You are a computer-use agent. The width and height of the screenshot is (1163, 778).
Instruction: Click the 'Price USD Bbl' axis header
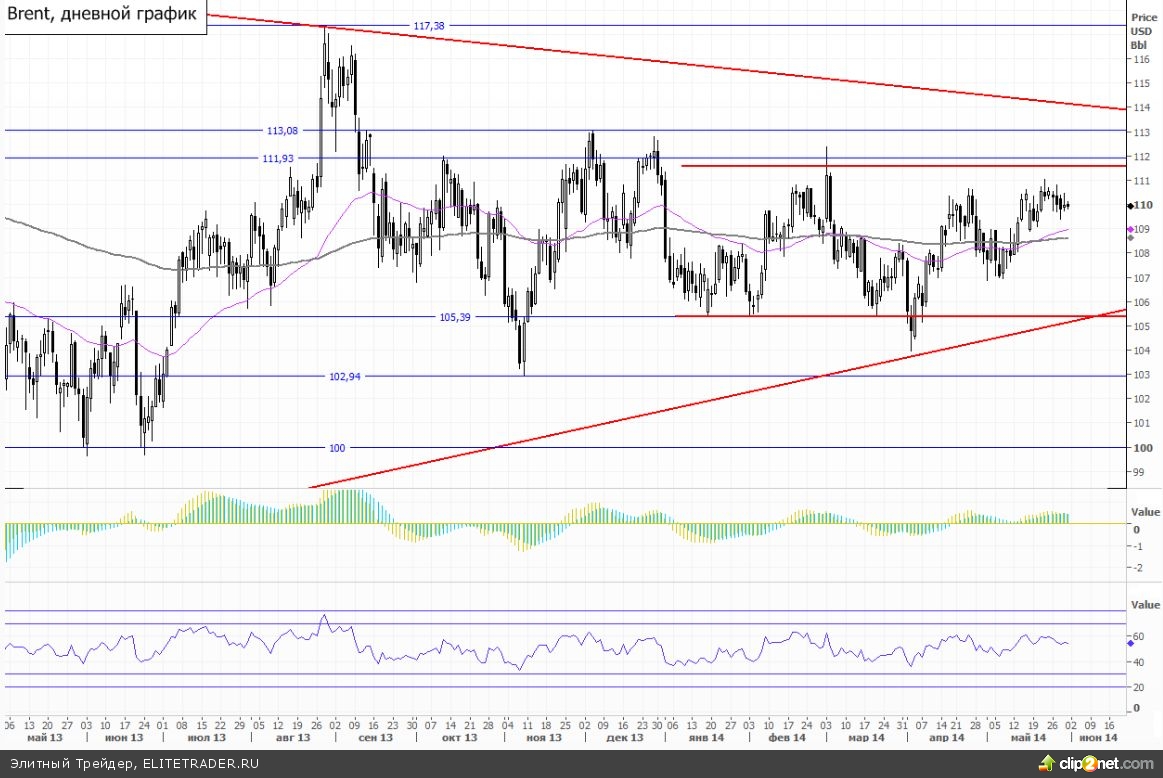1141,31
